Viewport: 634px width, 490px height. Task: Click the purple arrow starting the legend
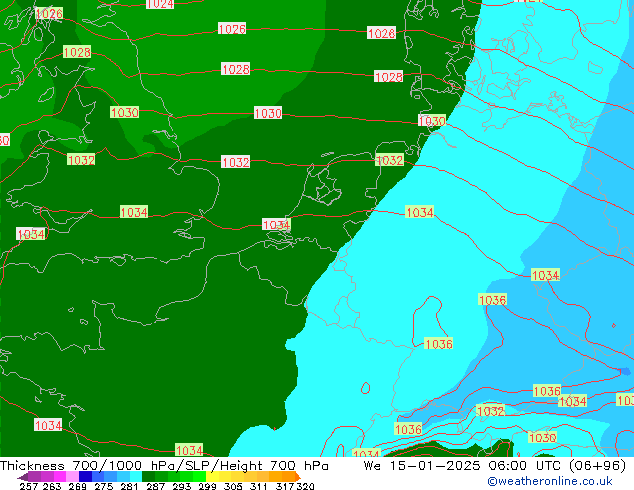pos(22,476)
